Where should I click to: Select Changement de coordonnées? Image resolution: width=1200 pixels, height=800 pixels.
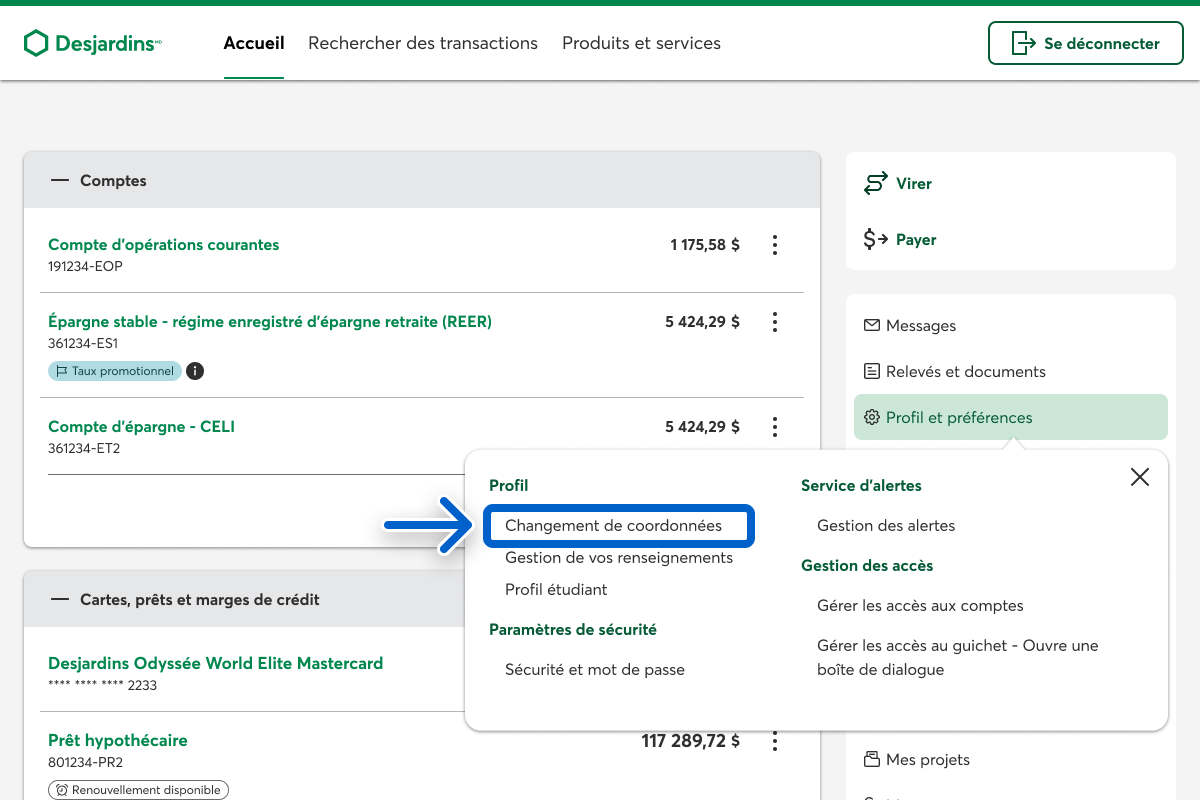(x=613, y=526)
